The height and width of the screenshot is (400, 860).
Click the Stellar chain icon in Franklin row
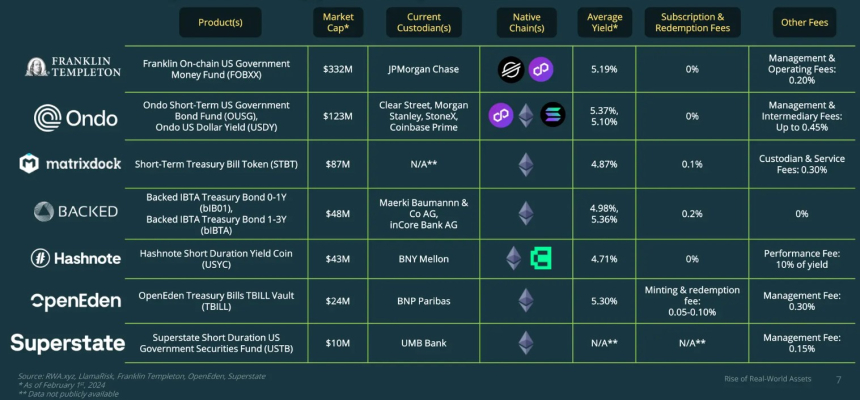tap(511, 69)
